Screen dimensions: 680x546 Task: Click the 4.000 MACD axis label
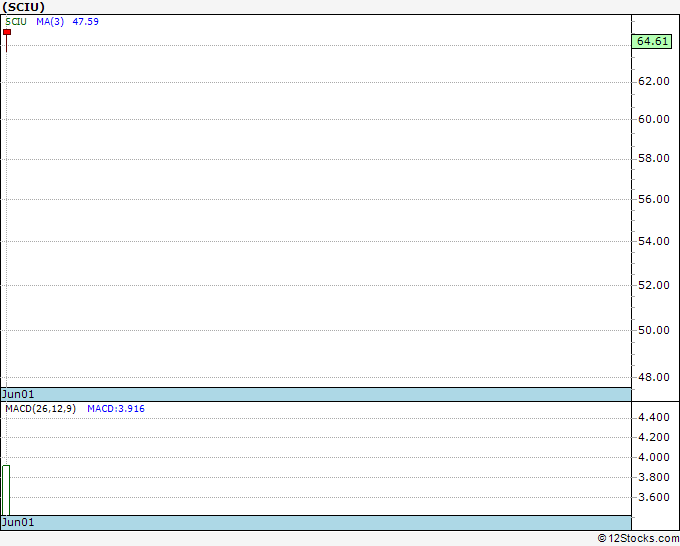pyautogui.click(x=654, y=457)
